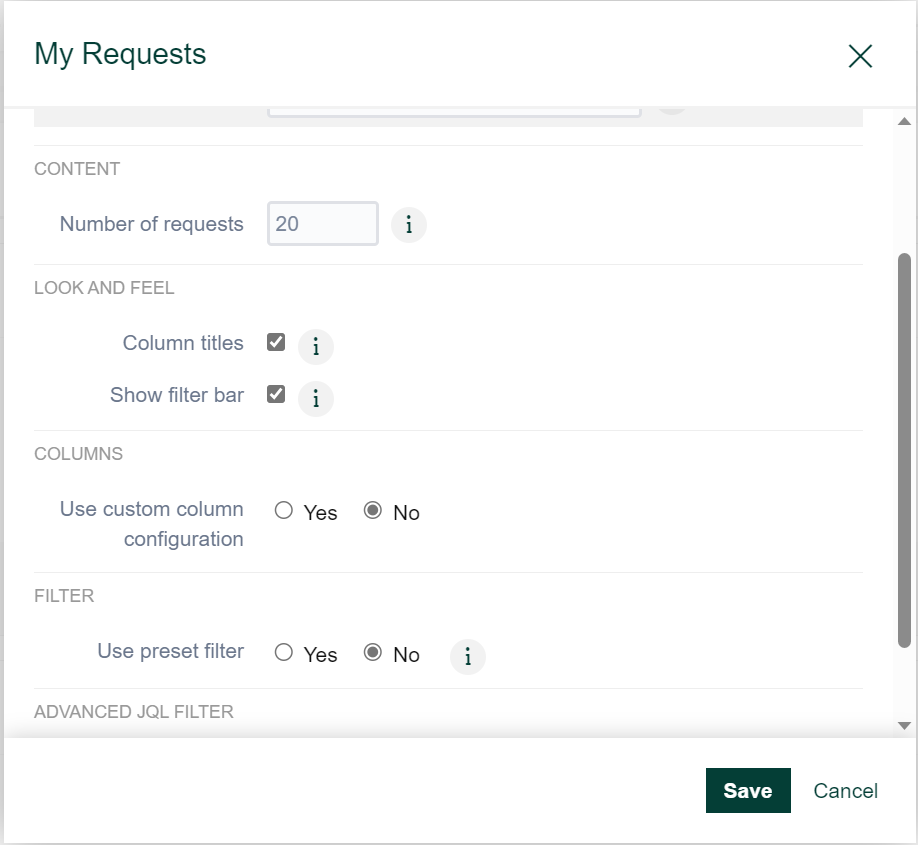Click the info icon beside Use preset filter

(467, 656)
